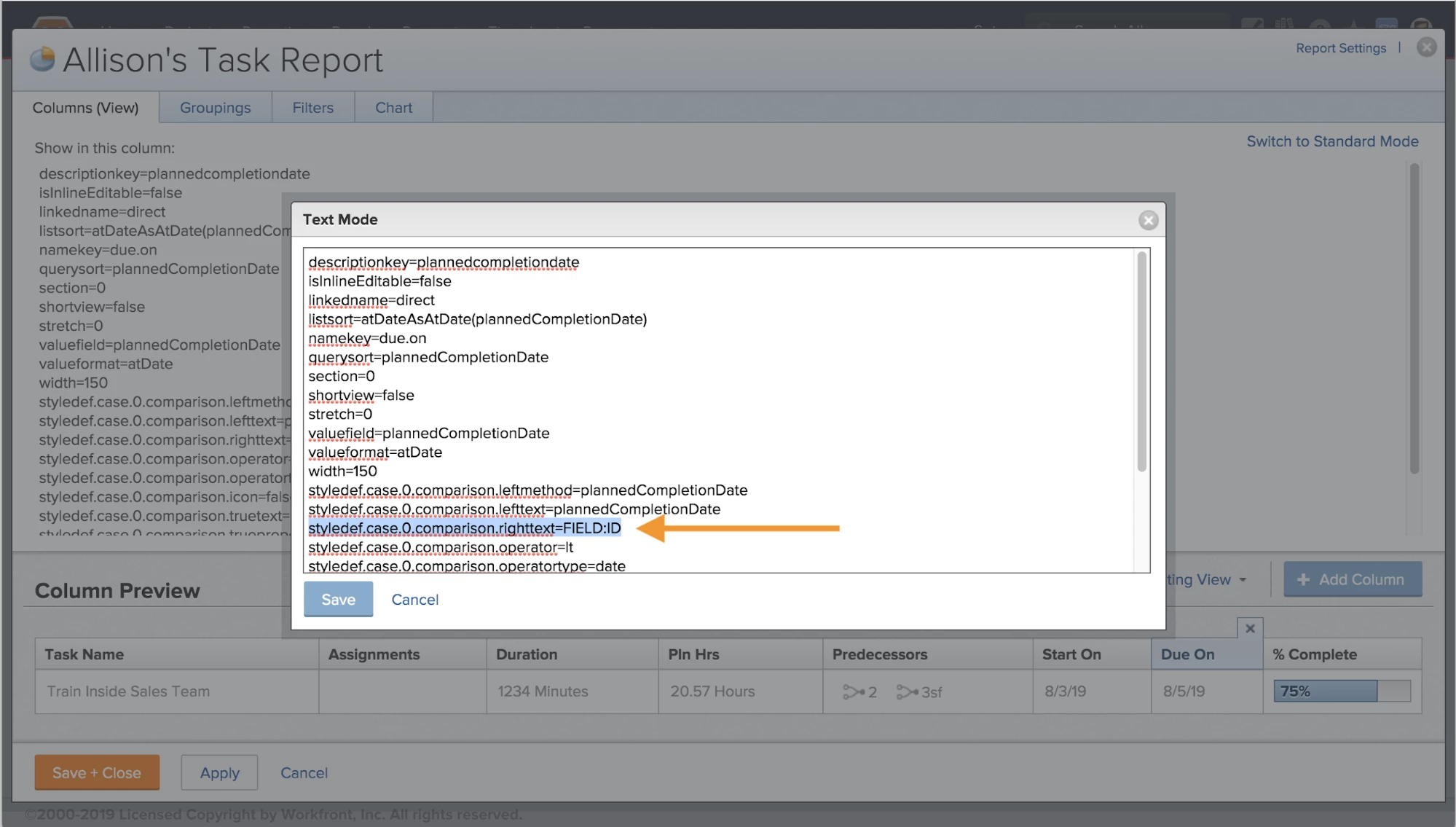
Task: Remove the Due On column with X
Action: tap(1250, 628)
